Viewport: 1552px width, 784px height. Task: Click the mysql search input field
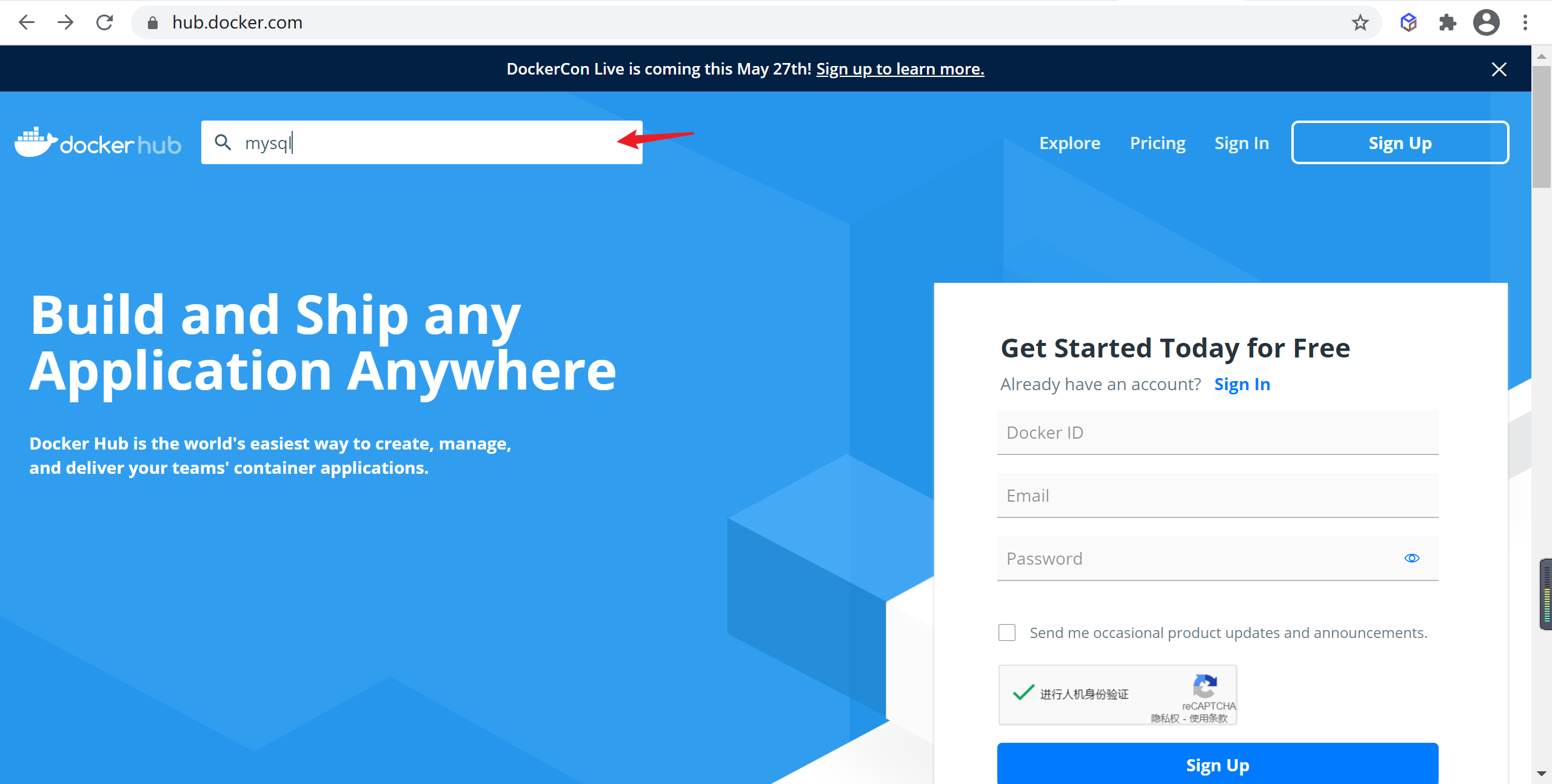421,142
